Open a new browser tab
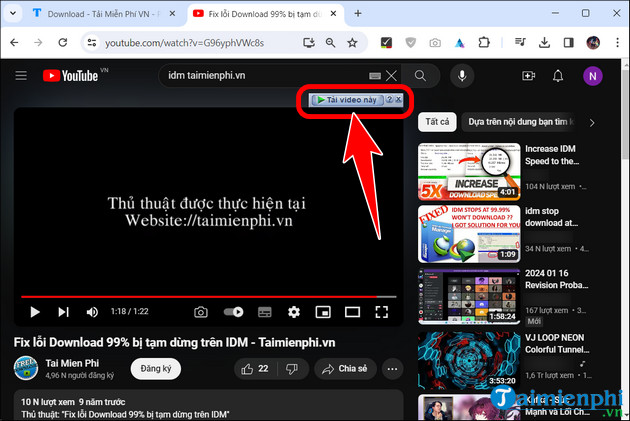630x421 pixels. [358, 14]
